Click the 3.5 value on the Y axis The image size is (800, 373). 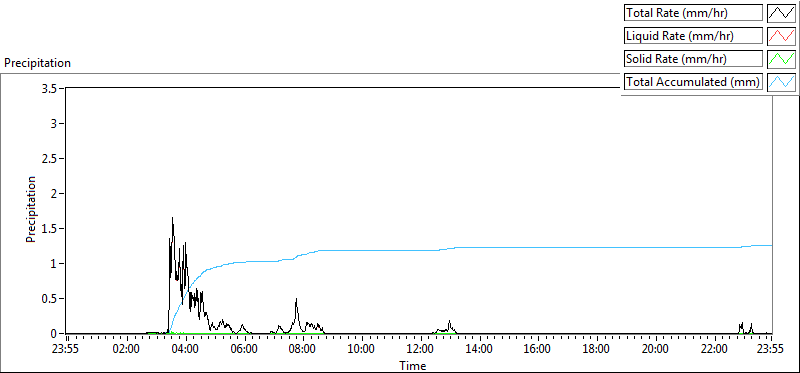click(x=50, y=88)
